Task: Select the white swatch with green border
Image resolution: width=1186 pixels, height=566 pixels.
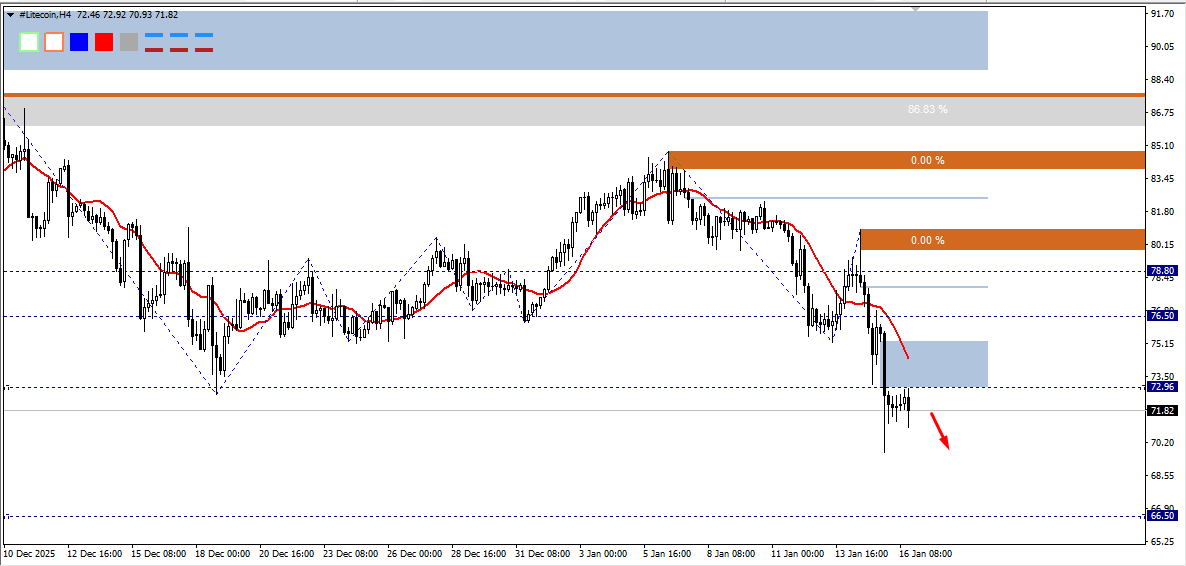Action: [x=29, y=42]
